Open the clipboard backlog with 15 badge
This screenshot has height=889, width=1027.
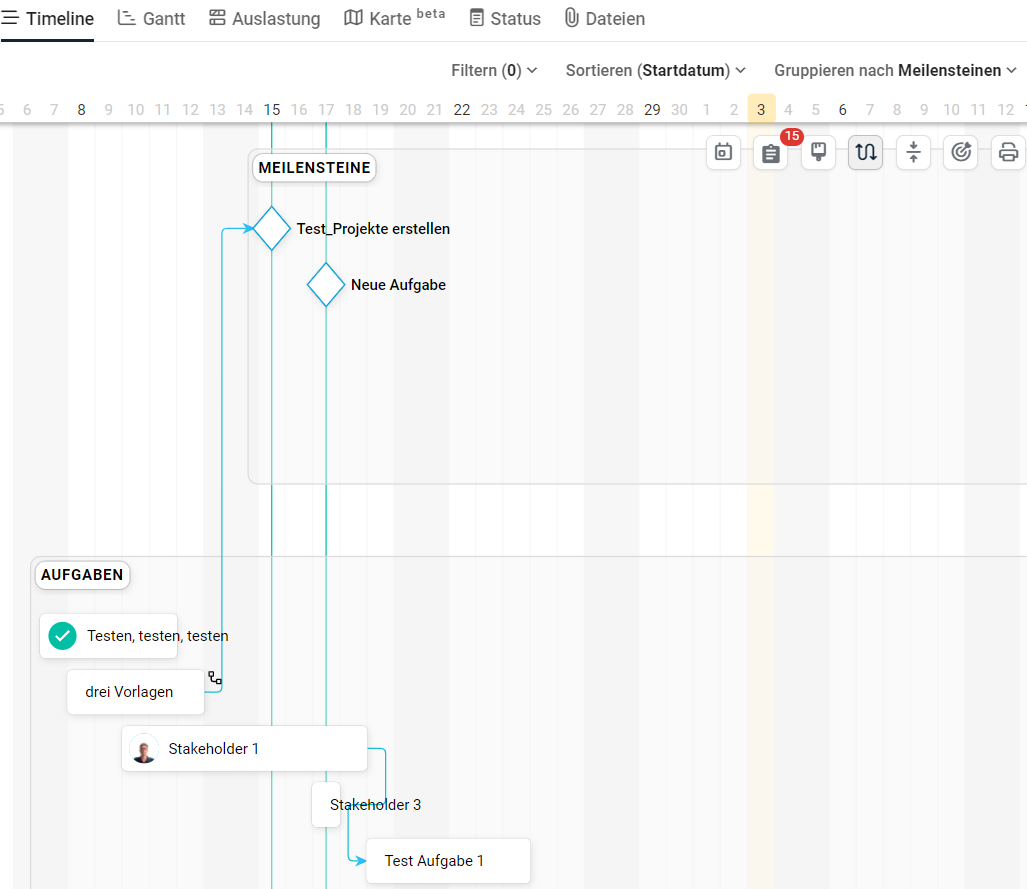coord(771,153)
